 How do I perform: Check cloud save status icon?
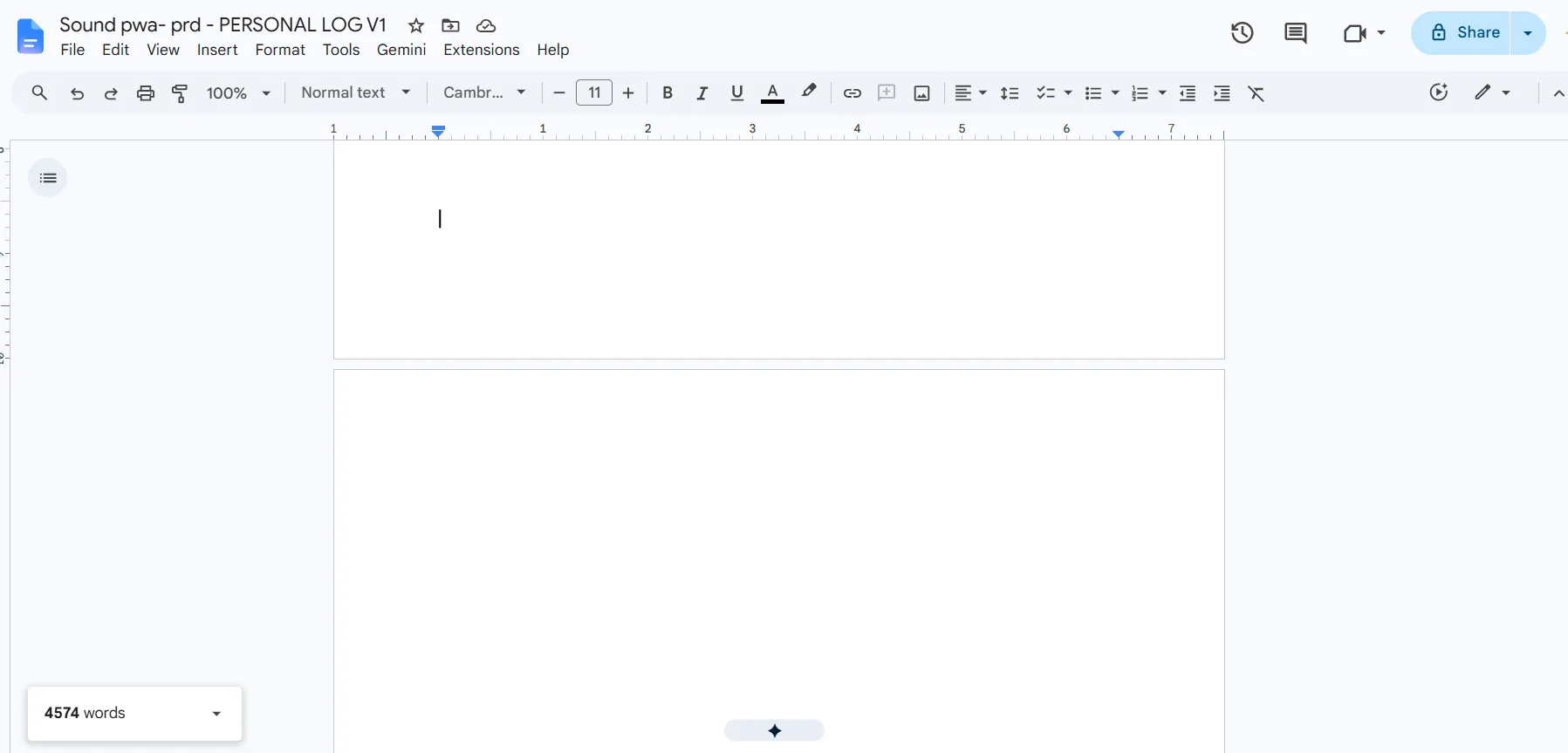[x=486, y=26]
